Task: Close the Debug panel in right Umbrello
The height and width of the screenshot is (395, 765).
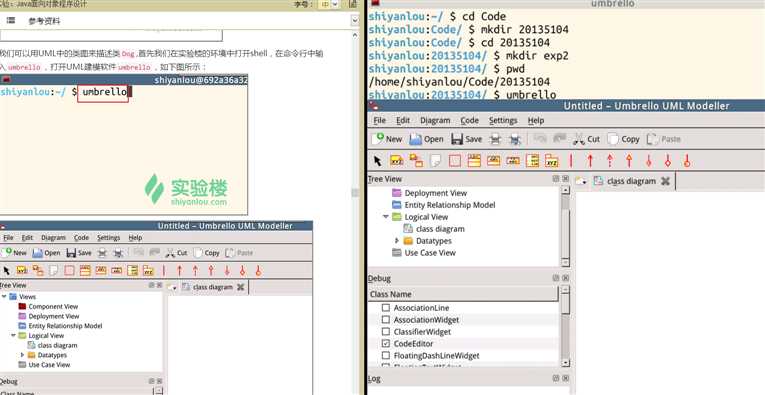Action: pyautogui.click(x=565, y=278)
